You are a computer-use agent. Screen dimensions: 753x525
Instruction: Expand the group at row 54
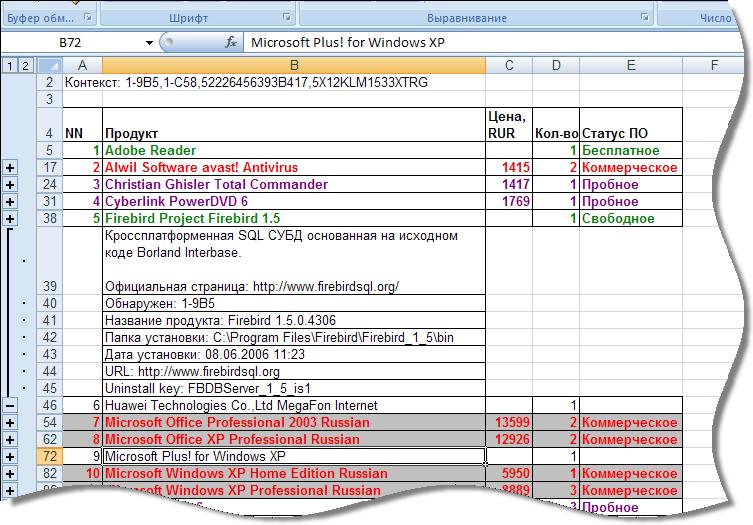tap(10, 423)
